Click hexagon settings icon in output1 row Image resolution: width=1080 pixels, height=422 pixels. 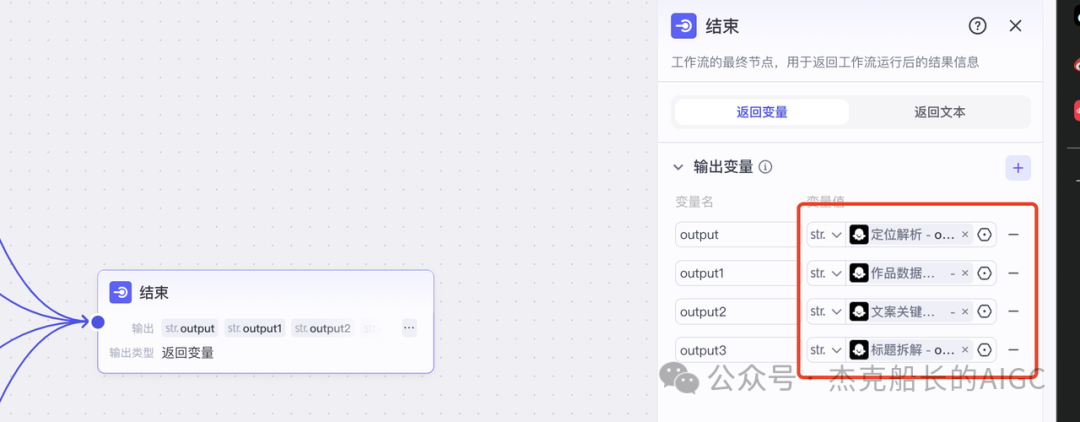click(985, 273)
